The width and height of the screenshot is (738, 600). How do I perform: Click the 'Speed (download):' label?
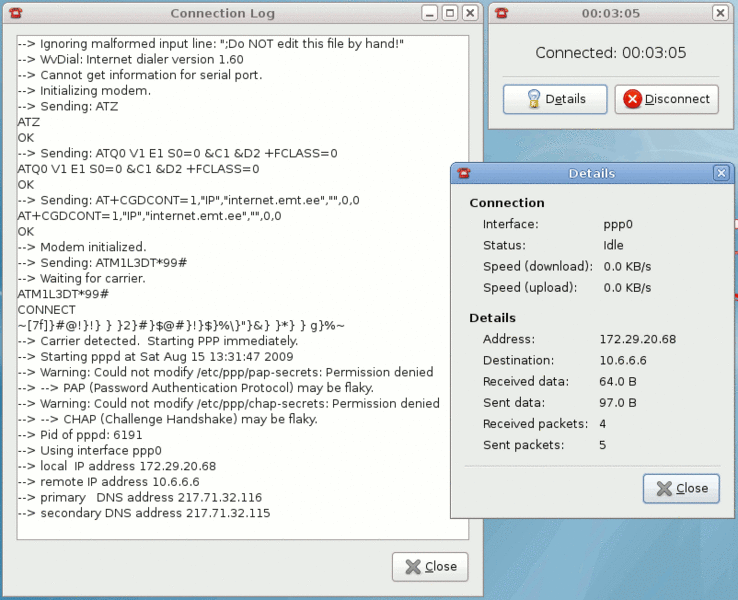pos(538,266)
